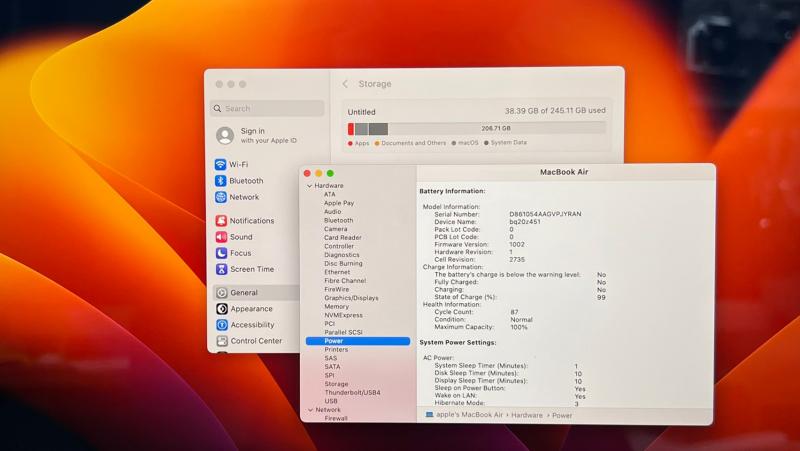
Task: Collapse the Hardware tree section
Action: tap(310, 186)
